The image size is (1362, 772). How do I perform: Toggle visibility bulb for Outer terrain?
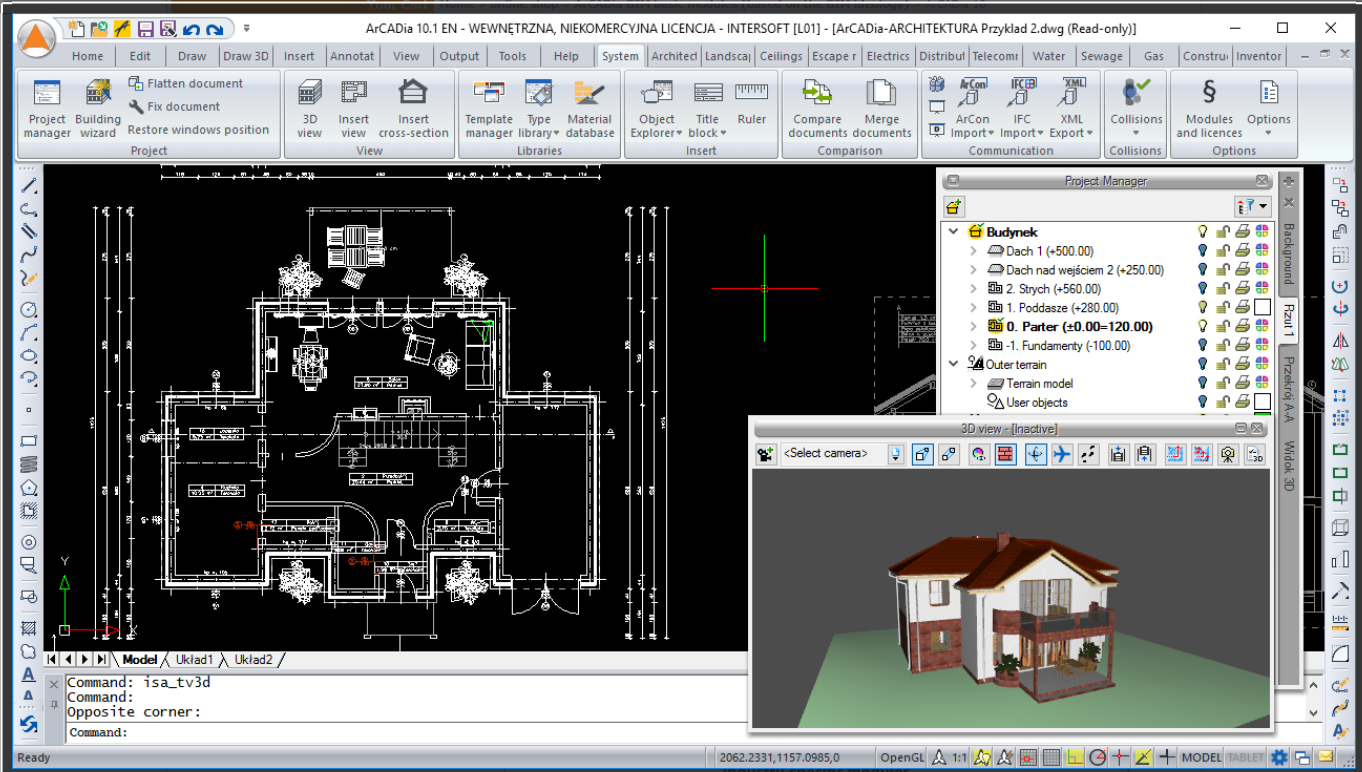[1203, 365]
